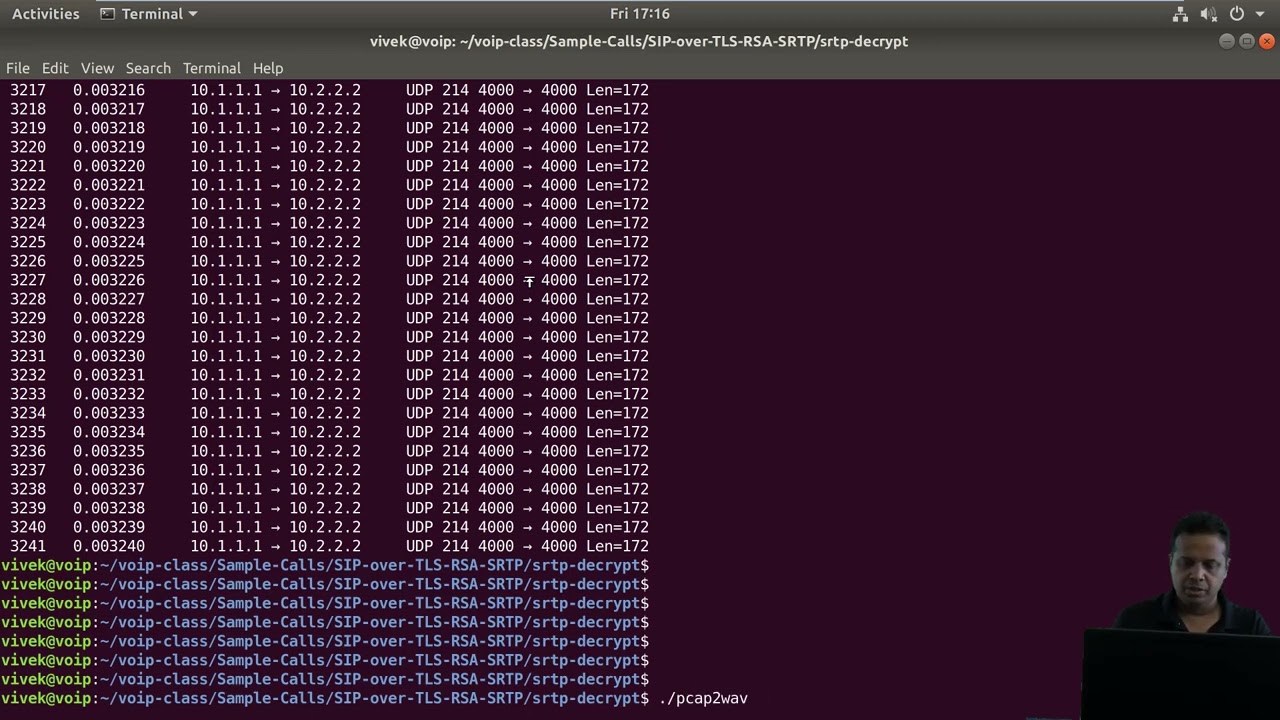This screenshot has height=720, width=1280.
Task: Click packet number 3238
Action: (x=28, y=489)
